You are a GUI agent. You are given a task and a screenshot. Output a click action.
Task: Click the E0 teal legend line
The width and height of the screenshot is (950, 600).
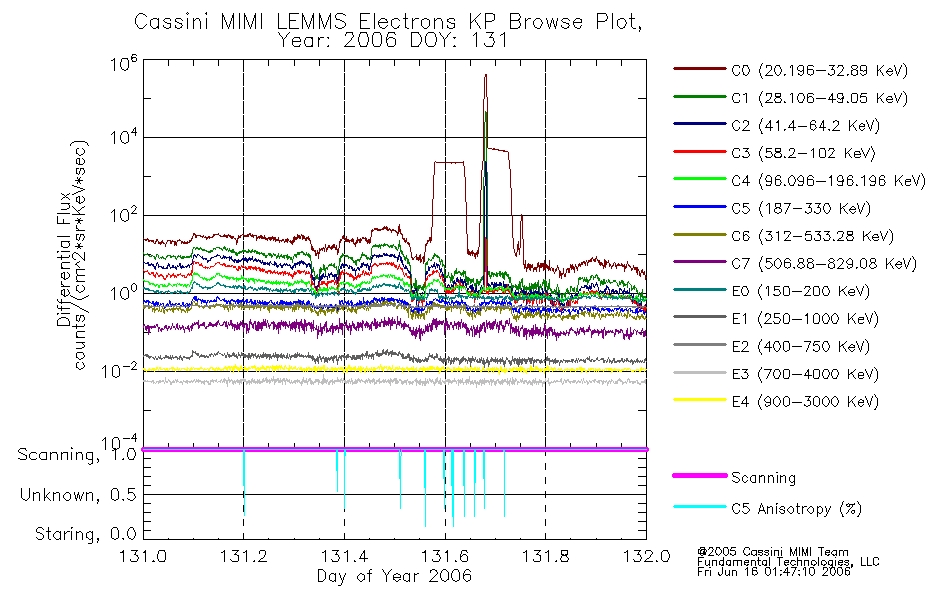point(700,290)
